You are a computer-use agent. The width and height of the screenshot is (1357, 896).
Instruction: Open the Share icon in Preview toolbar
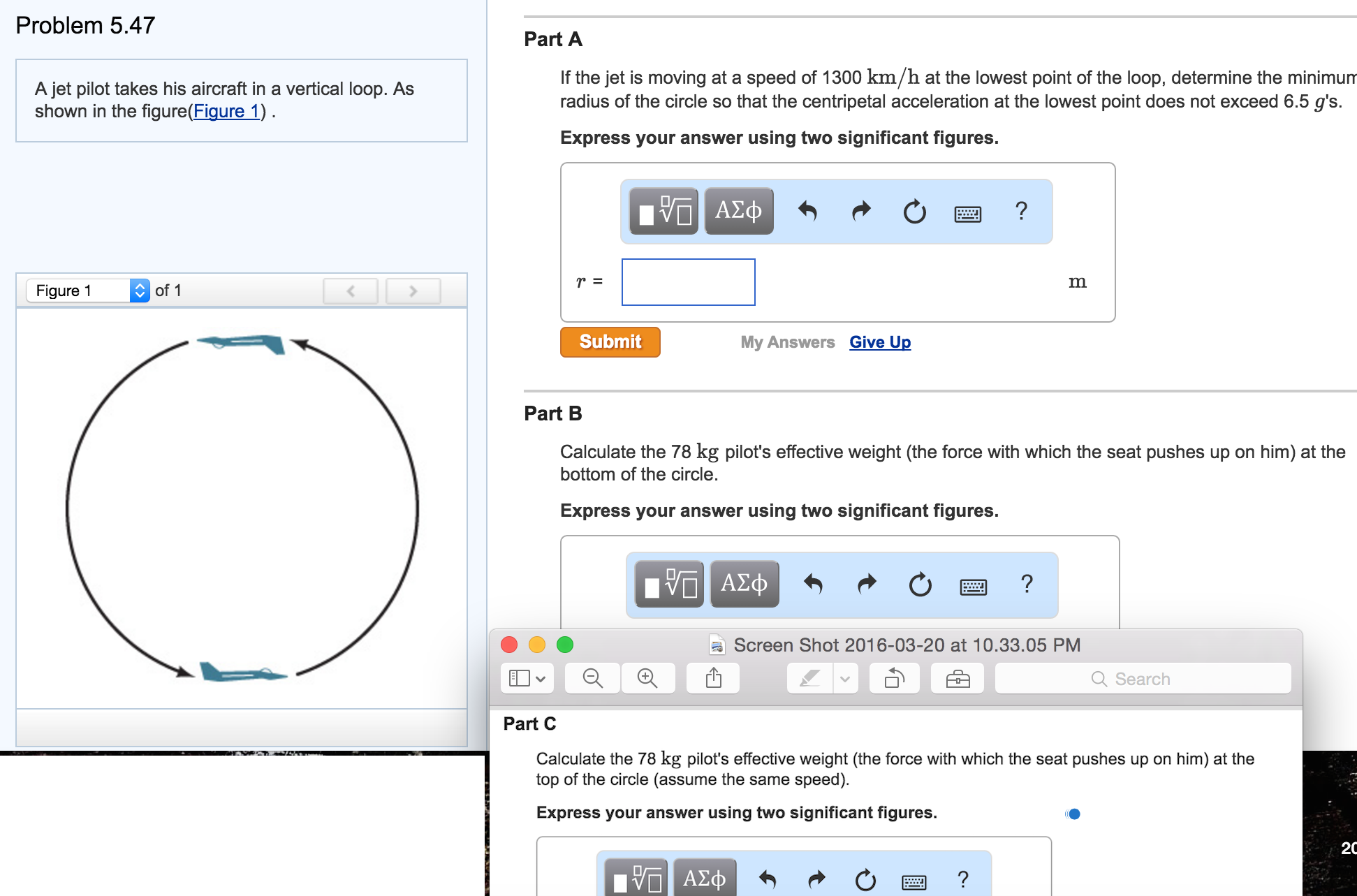(x=712, y=677)
